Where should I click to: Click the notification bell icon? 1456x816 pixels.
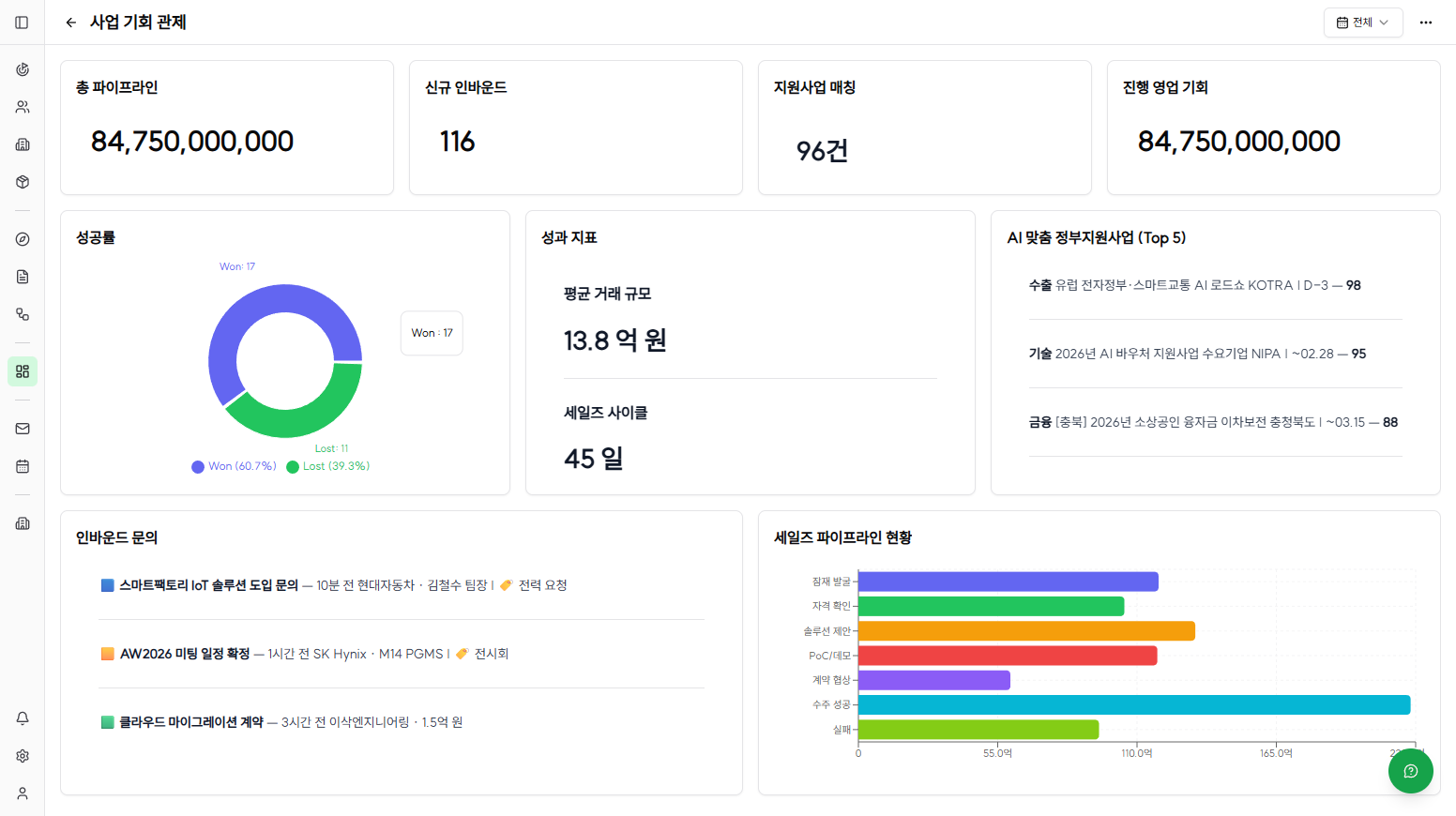[22, 718]
